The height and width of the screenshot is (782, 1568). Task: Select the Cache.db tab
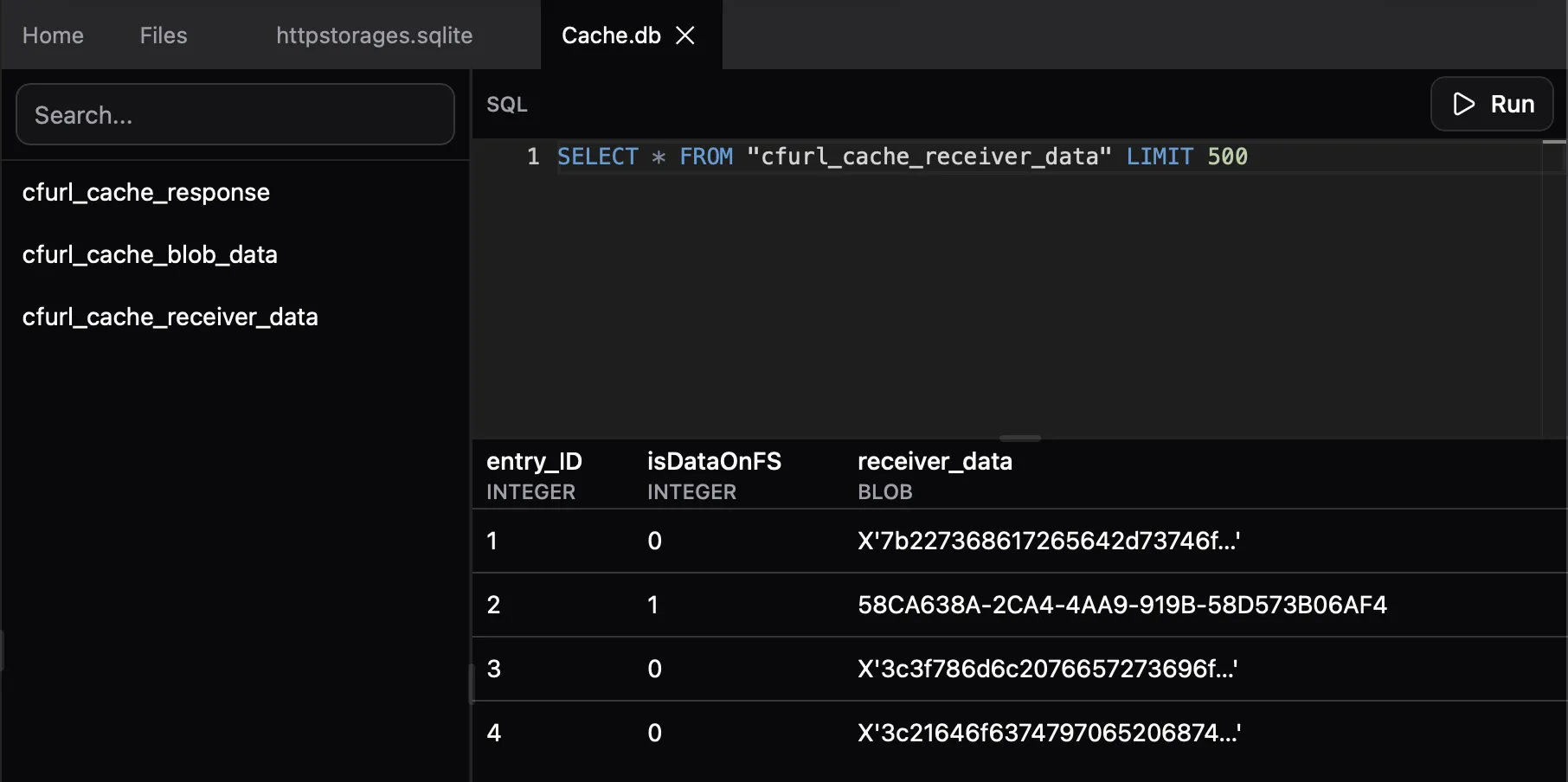pos(610,35)
